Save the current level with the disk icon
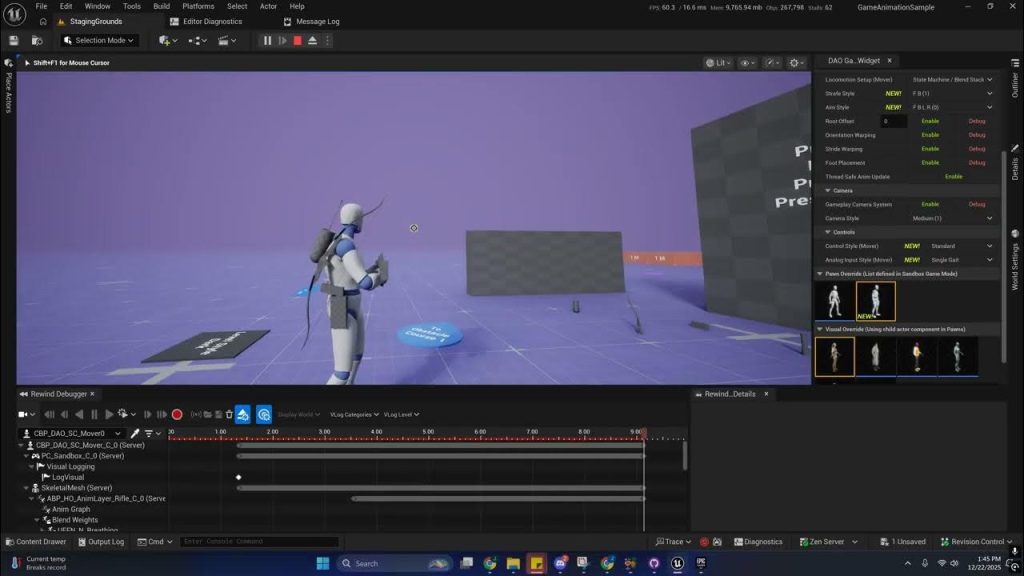 14,41
